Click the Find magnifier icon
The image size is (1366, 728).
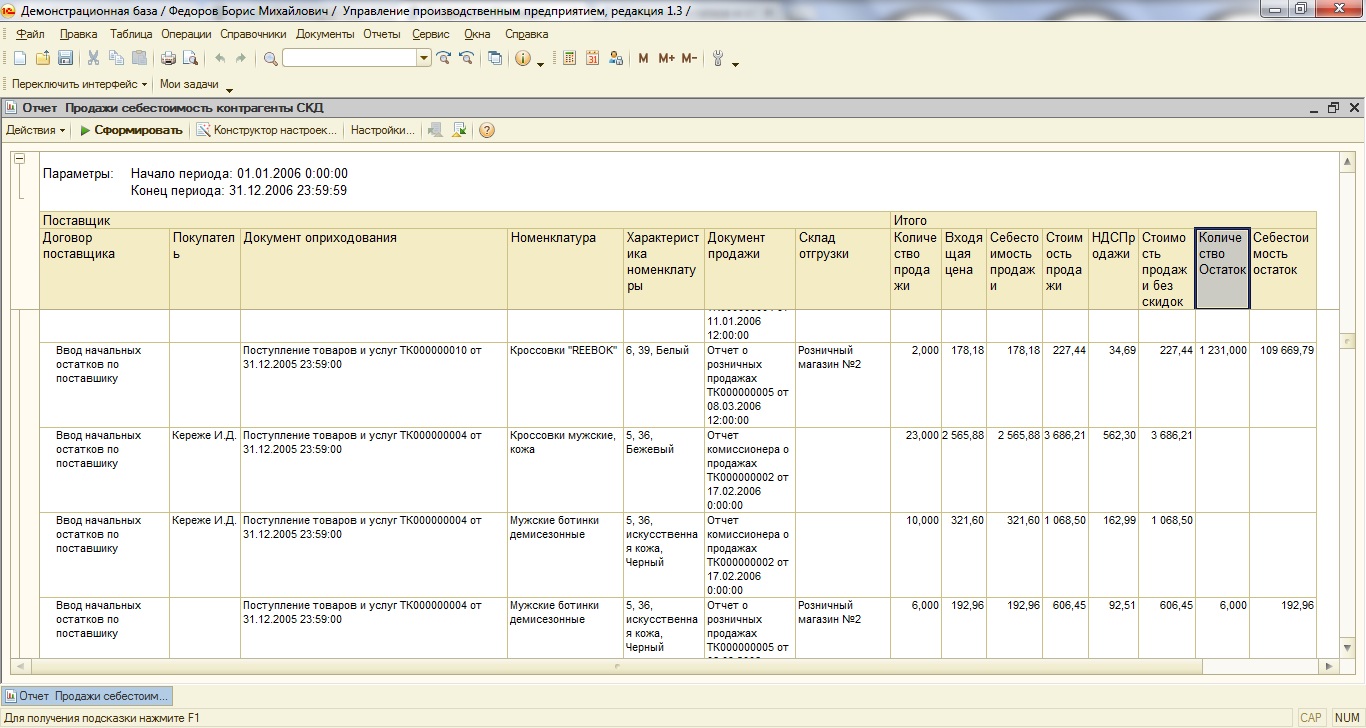click(x=270, y=59)
